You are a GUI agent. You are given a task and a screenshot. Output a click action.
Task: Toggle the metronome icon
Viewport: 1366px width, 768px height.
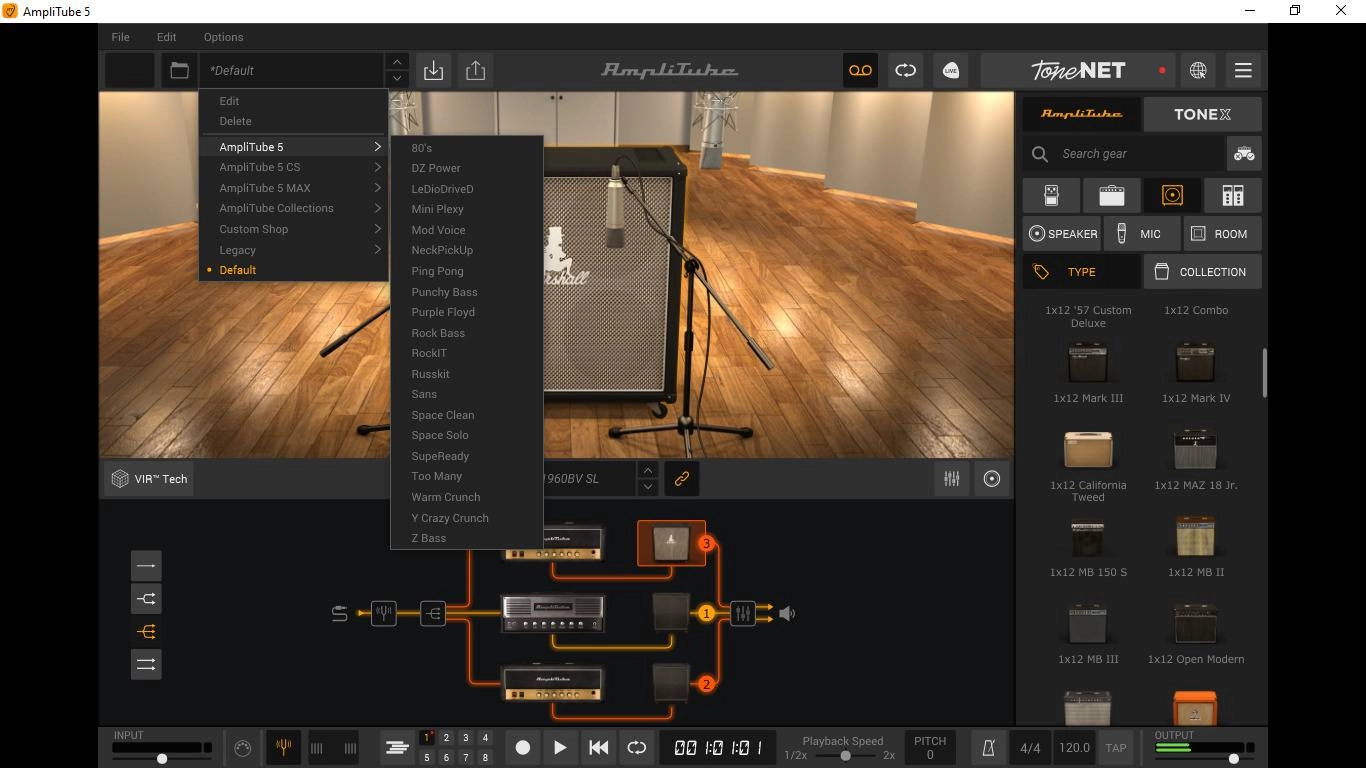[989, 747]
